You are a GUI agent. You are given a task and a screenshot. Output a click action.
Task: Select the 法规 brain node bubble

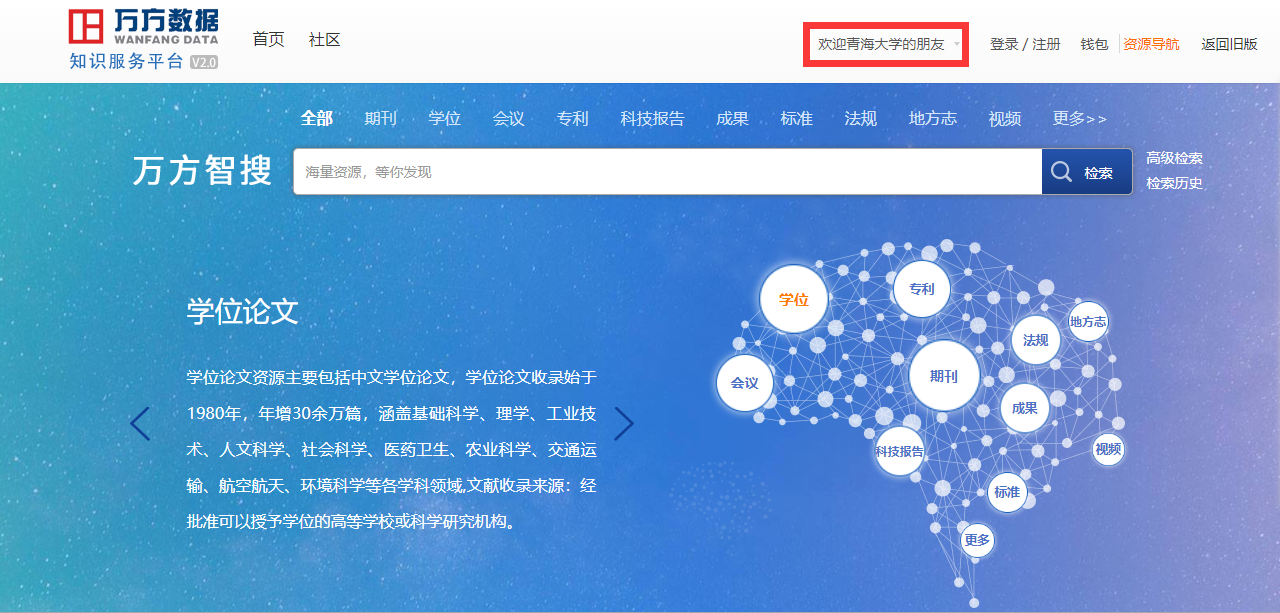pos(1035,340)
